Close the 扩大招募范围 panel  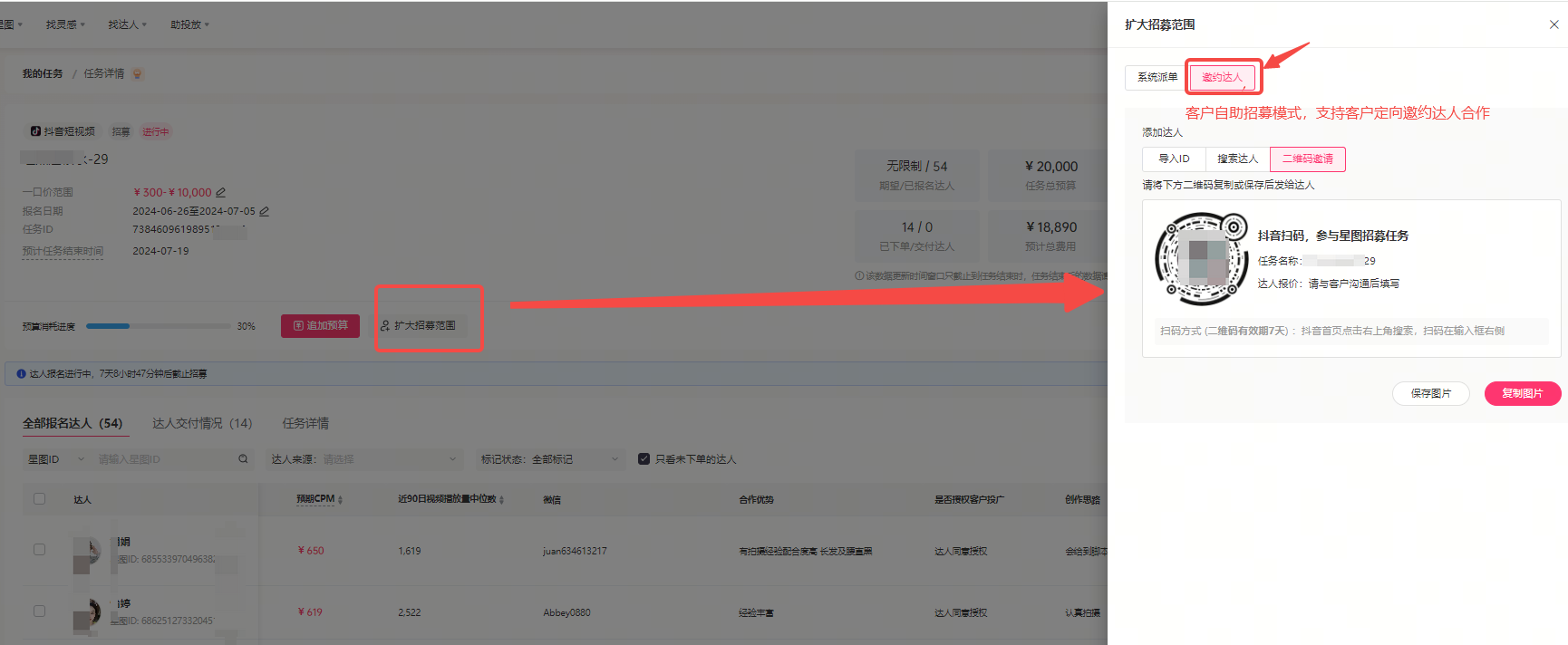click(x=1554, y=24)
